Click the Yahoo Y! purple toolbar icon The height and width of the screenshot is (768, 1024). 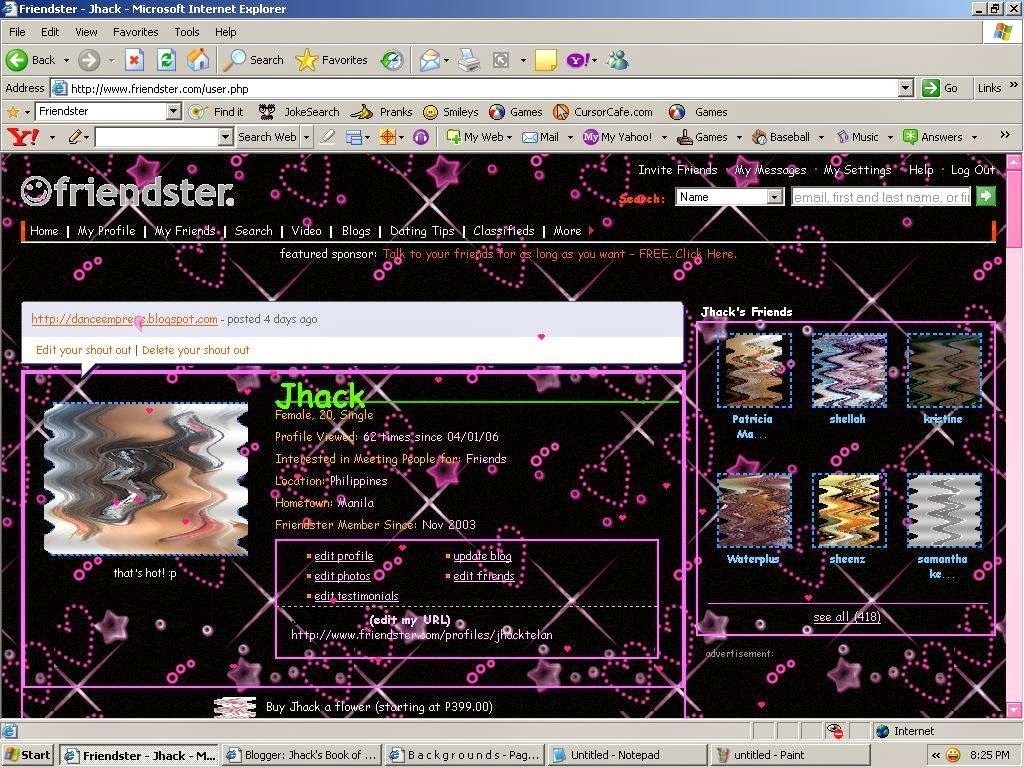tap(577, 60)
